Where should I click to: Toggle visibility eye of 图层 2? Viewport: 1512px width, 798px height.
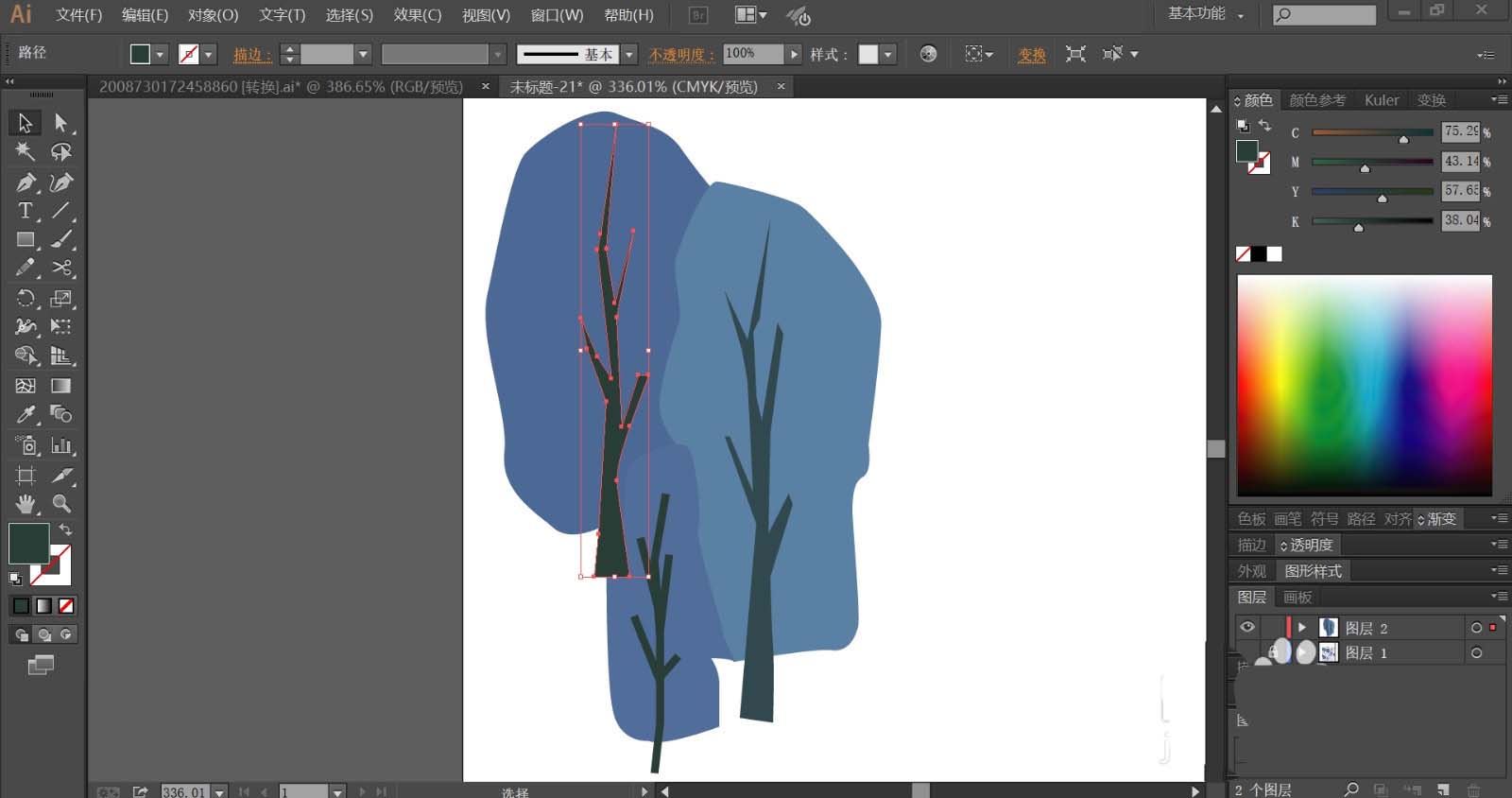pyautogui.click(x=1247, y=627)
